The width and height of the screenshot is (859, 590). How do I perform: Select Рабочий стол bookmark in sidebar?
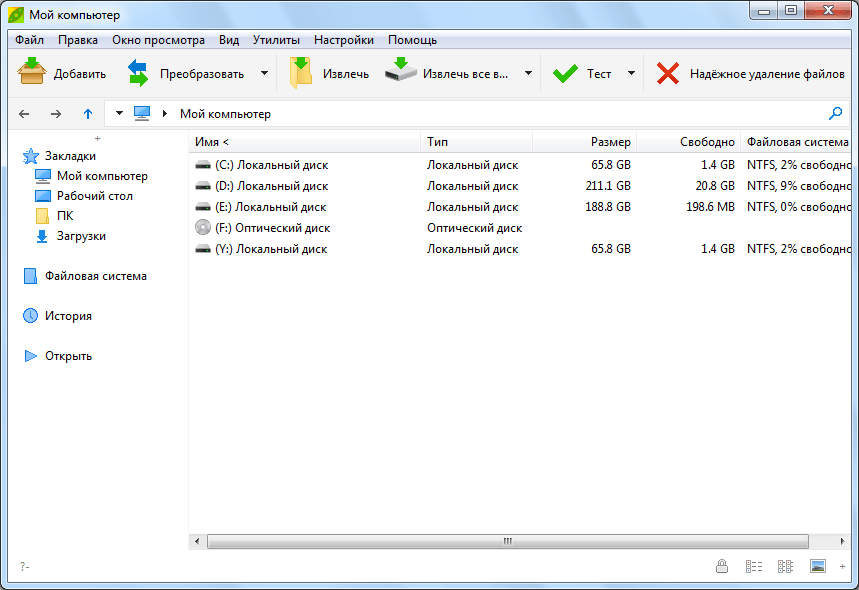pos(94,196)
